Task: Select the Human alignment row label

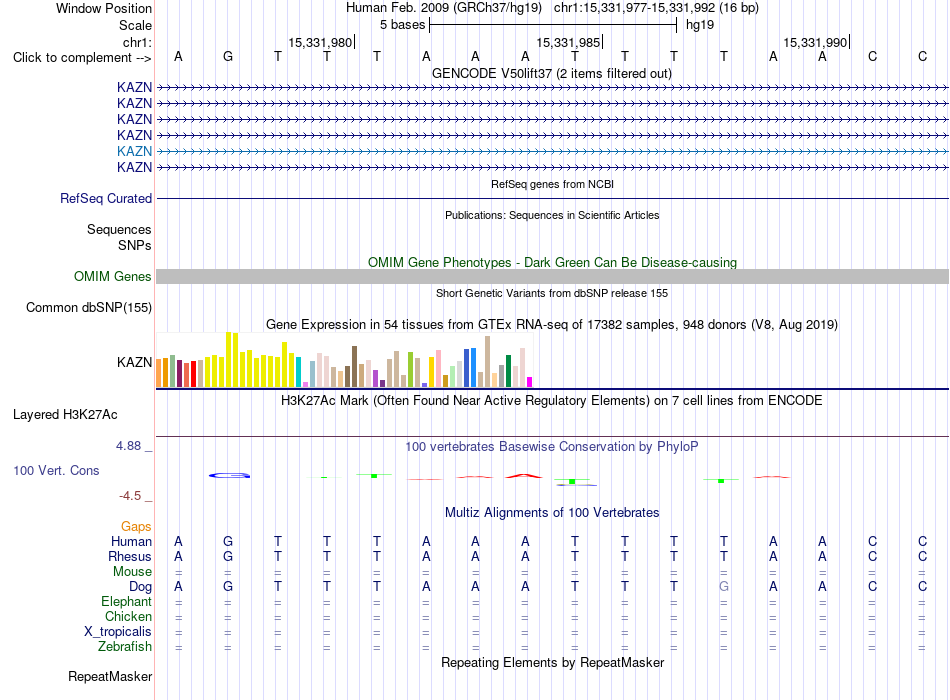Action: click(131, 541)
